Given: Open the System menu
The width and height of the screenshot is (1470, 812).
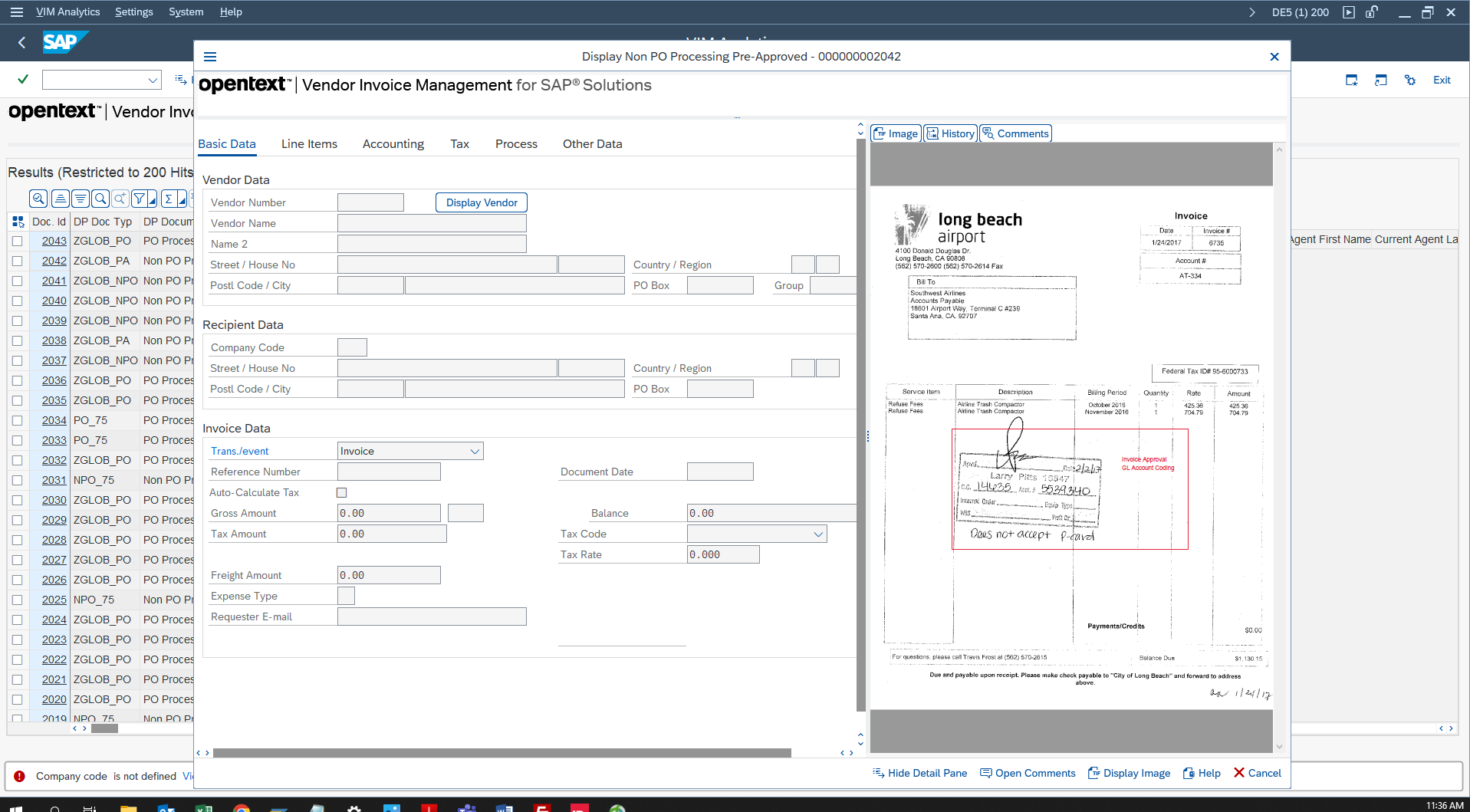Looking at the screenshot, I should tap(186, 12).
